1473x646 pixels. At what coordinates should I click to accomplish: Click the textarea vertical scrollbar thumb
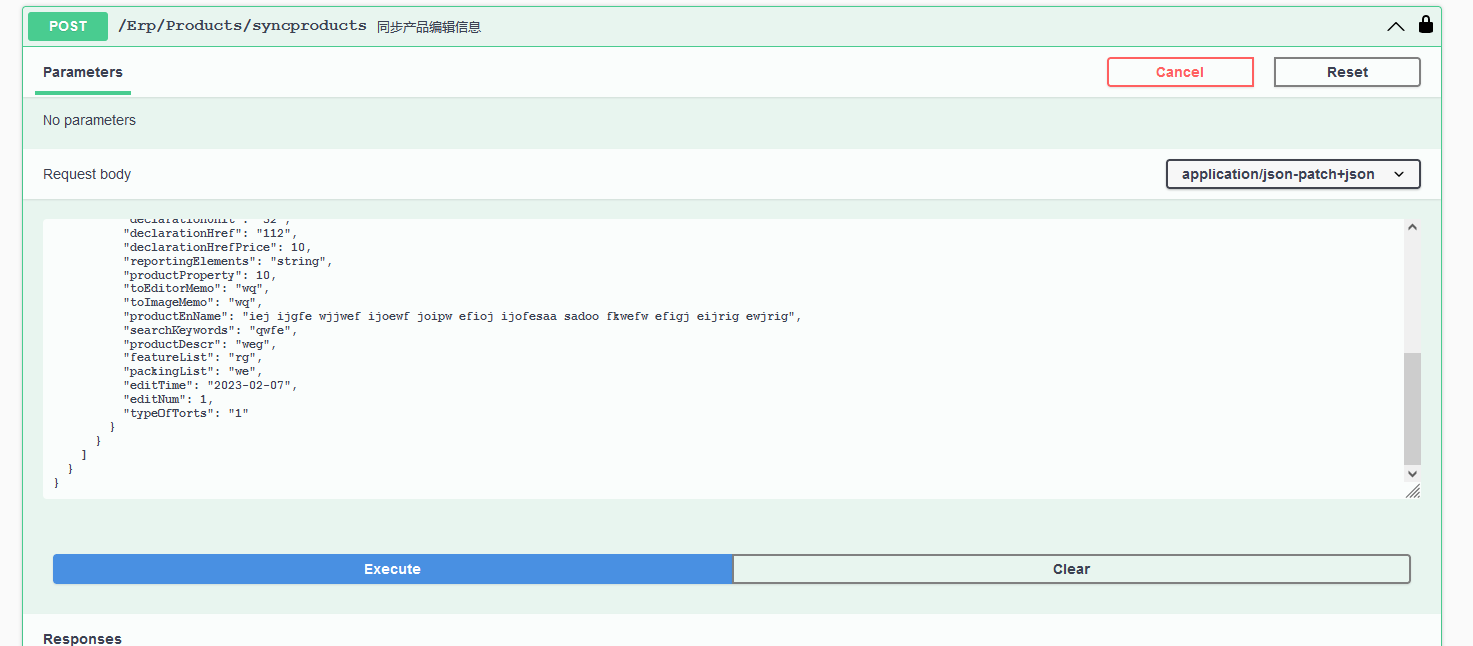pyautogui.click(x=1412, y=408)
